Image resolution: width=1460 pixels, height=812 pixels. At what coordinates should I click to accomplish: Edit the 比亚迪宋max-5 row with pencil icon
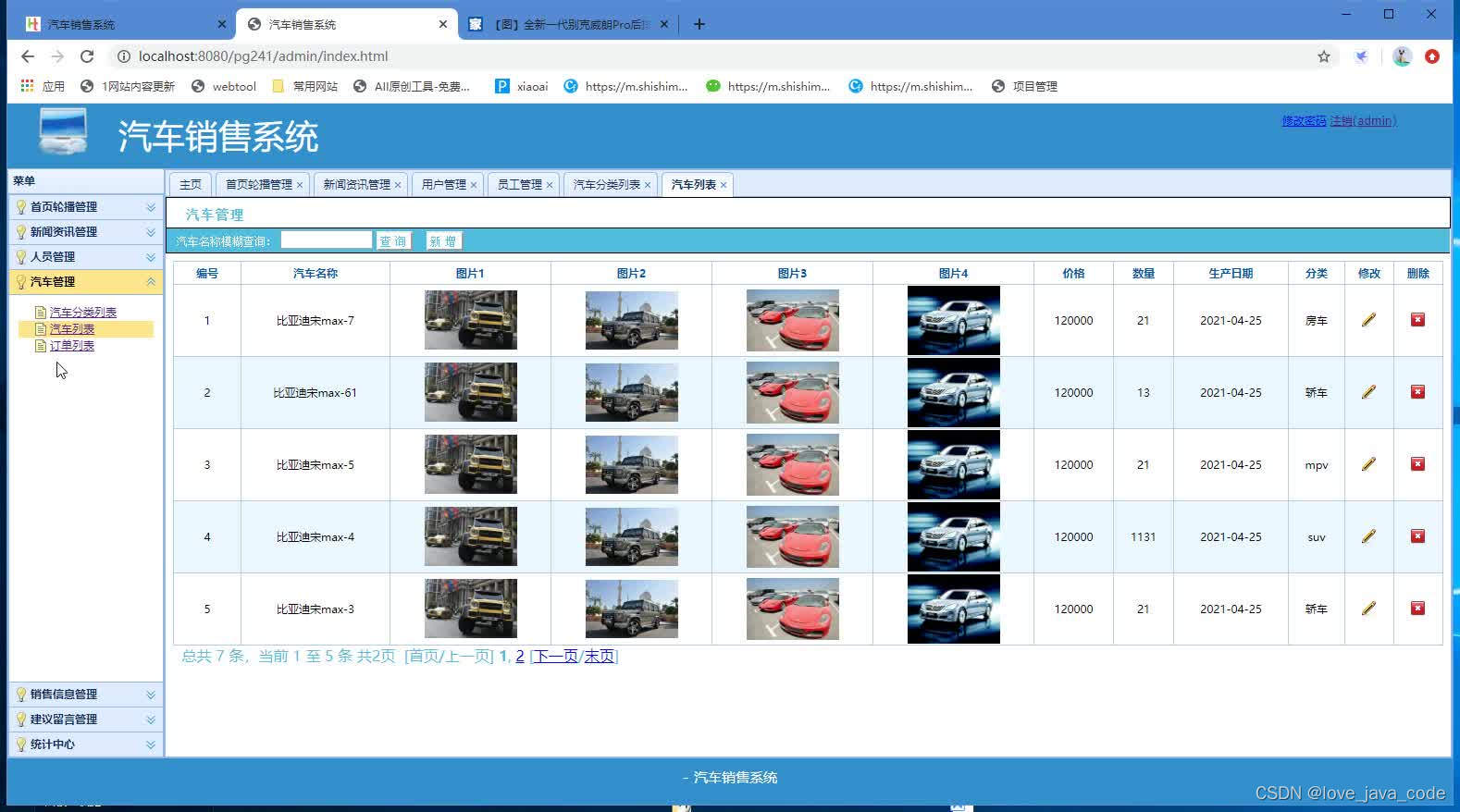(x=1368, y=464)
